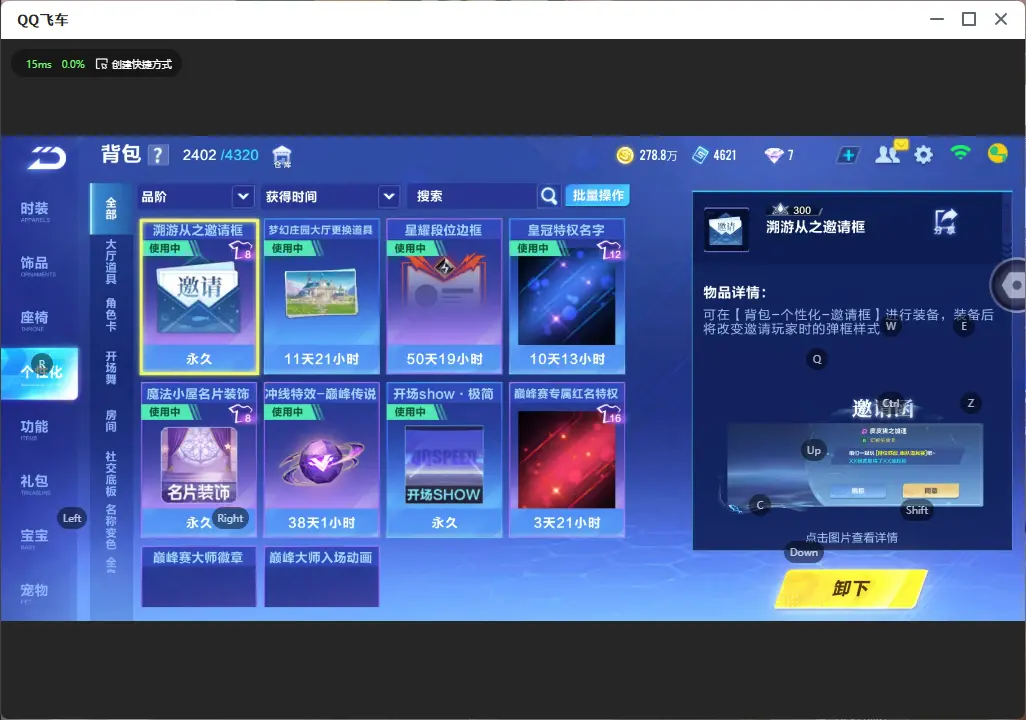
Task: Switch to the 房间 sub-tab
Action: click(x=111, y=421)
